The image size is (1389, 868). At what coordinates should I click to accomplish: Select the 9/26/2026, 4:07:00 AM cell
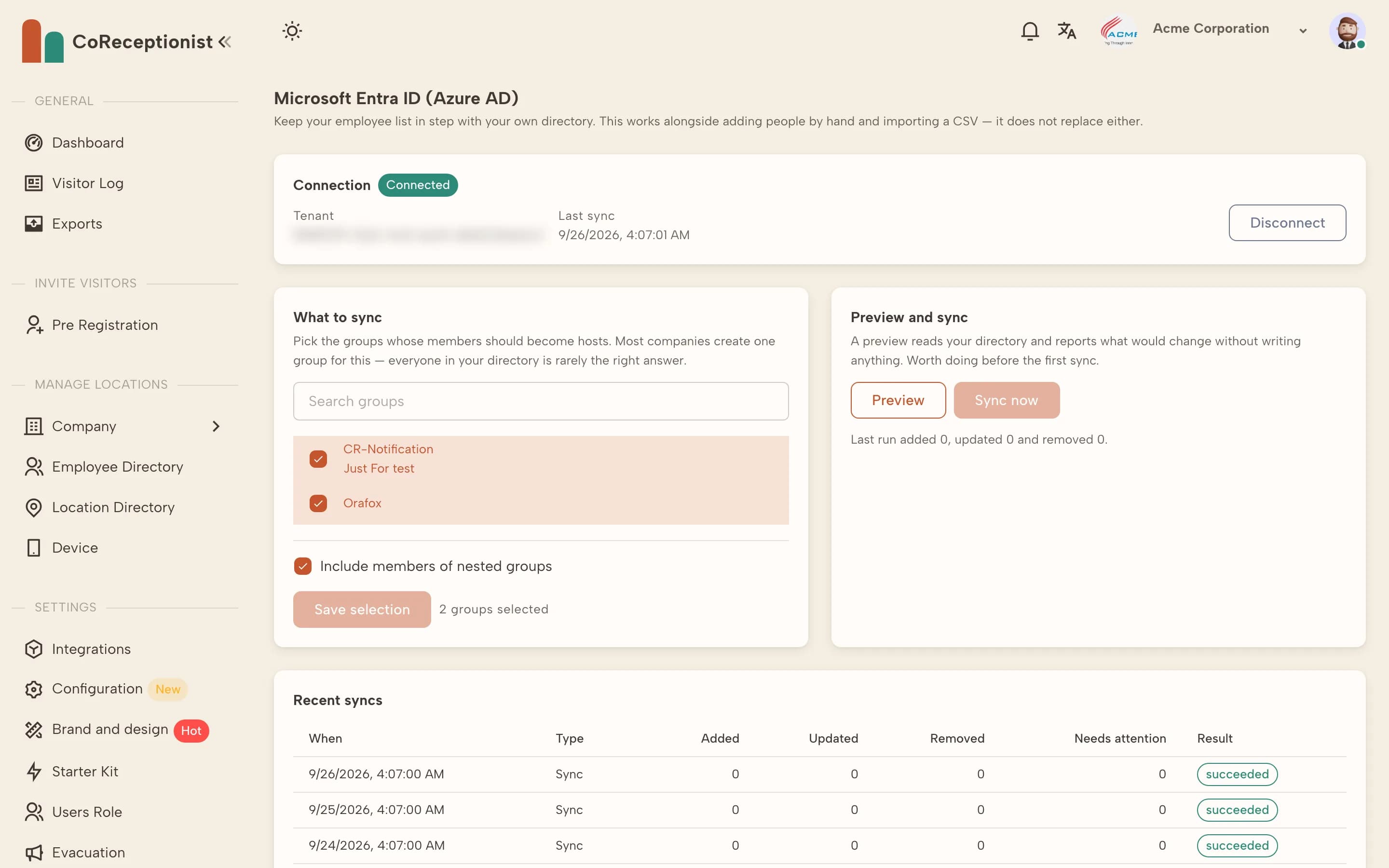tap(377, 774)
